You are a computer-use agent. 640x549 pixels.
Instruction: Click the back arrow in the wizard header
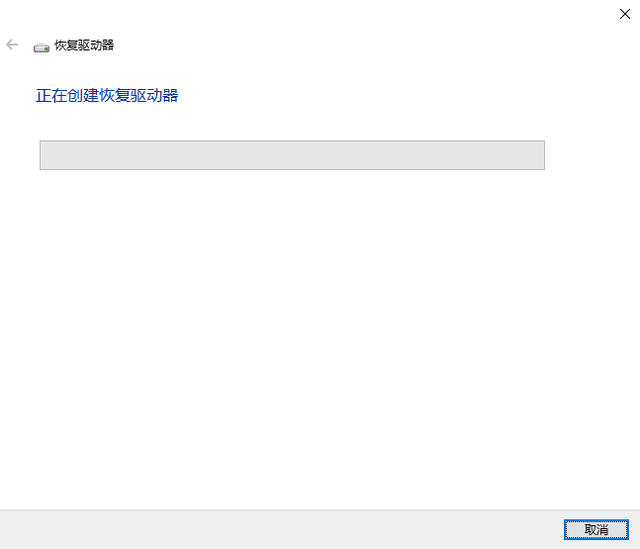point(12,44)
